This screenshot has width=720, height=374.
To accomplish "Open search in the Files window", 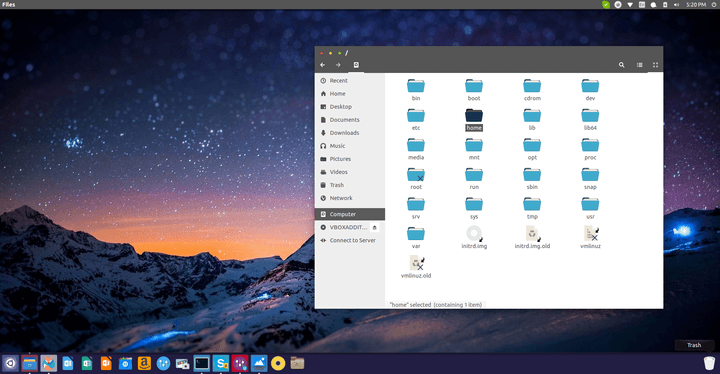I will [x=621, y=65].
